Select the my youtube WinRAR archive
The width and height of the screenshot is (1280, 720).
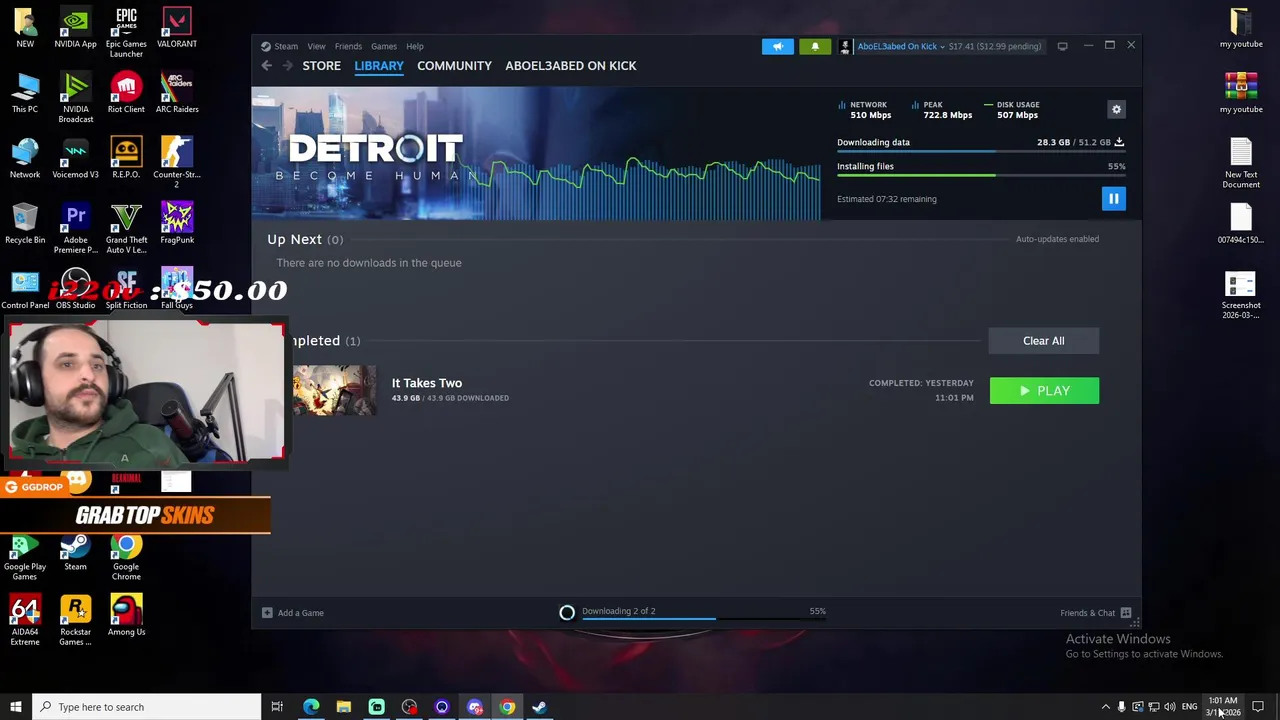1241,94
